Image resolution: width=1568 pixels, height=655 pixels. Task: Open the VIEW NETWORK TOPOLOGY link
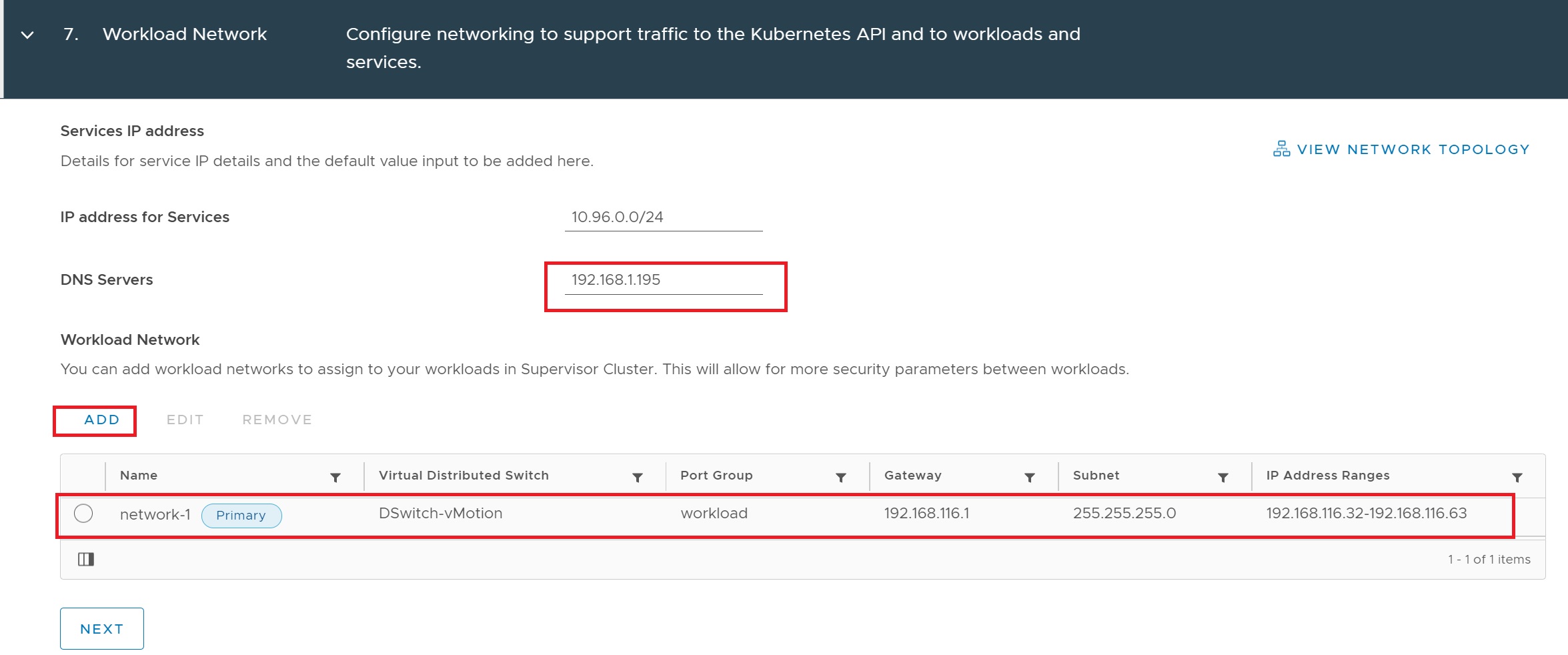tap(1413, 149)
